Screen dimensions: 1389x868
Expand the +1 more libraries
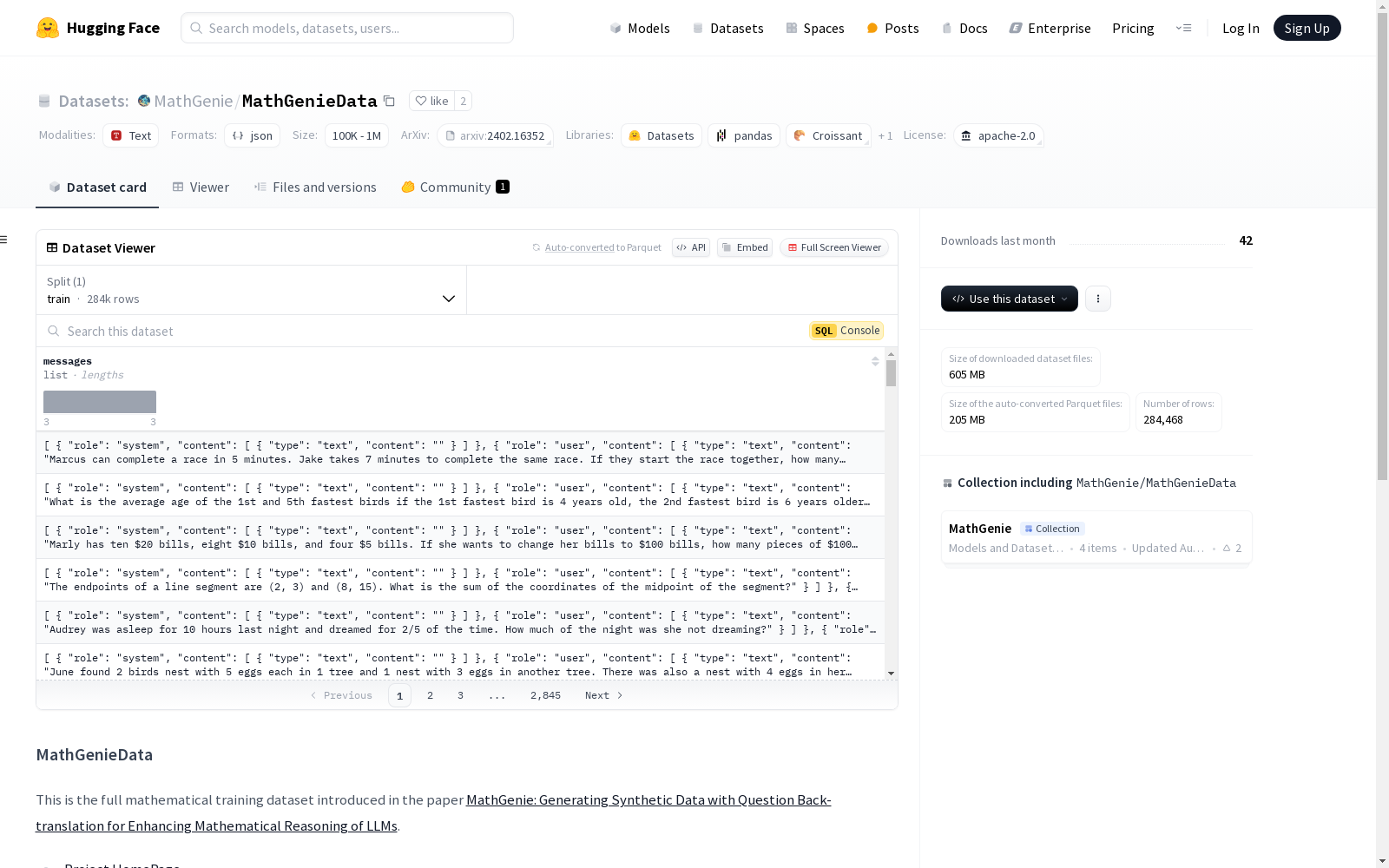point(885,135)
